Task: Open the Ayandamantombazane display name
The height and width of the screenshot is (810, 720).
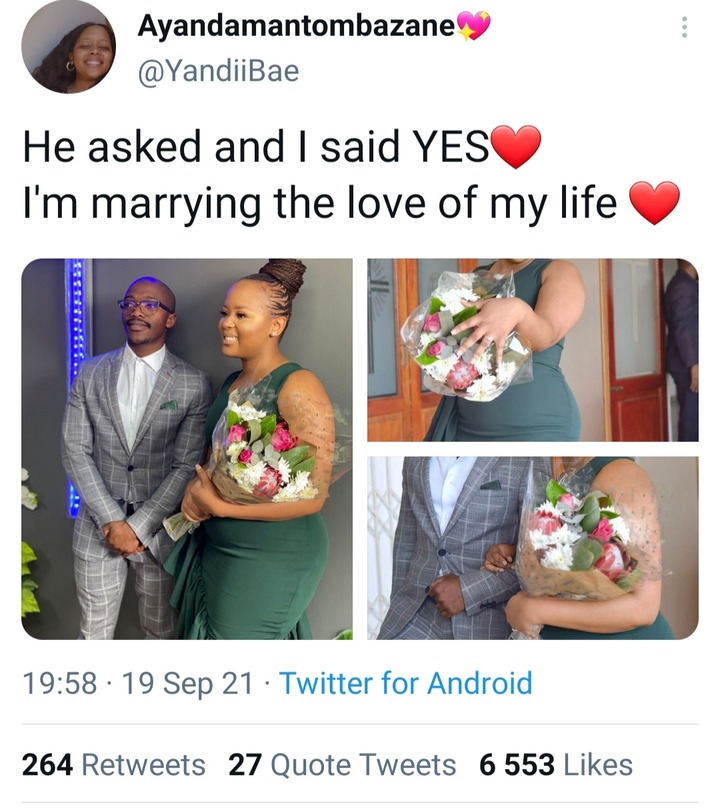Action: pyautogui.click(x=296, y=26)
